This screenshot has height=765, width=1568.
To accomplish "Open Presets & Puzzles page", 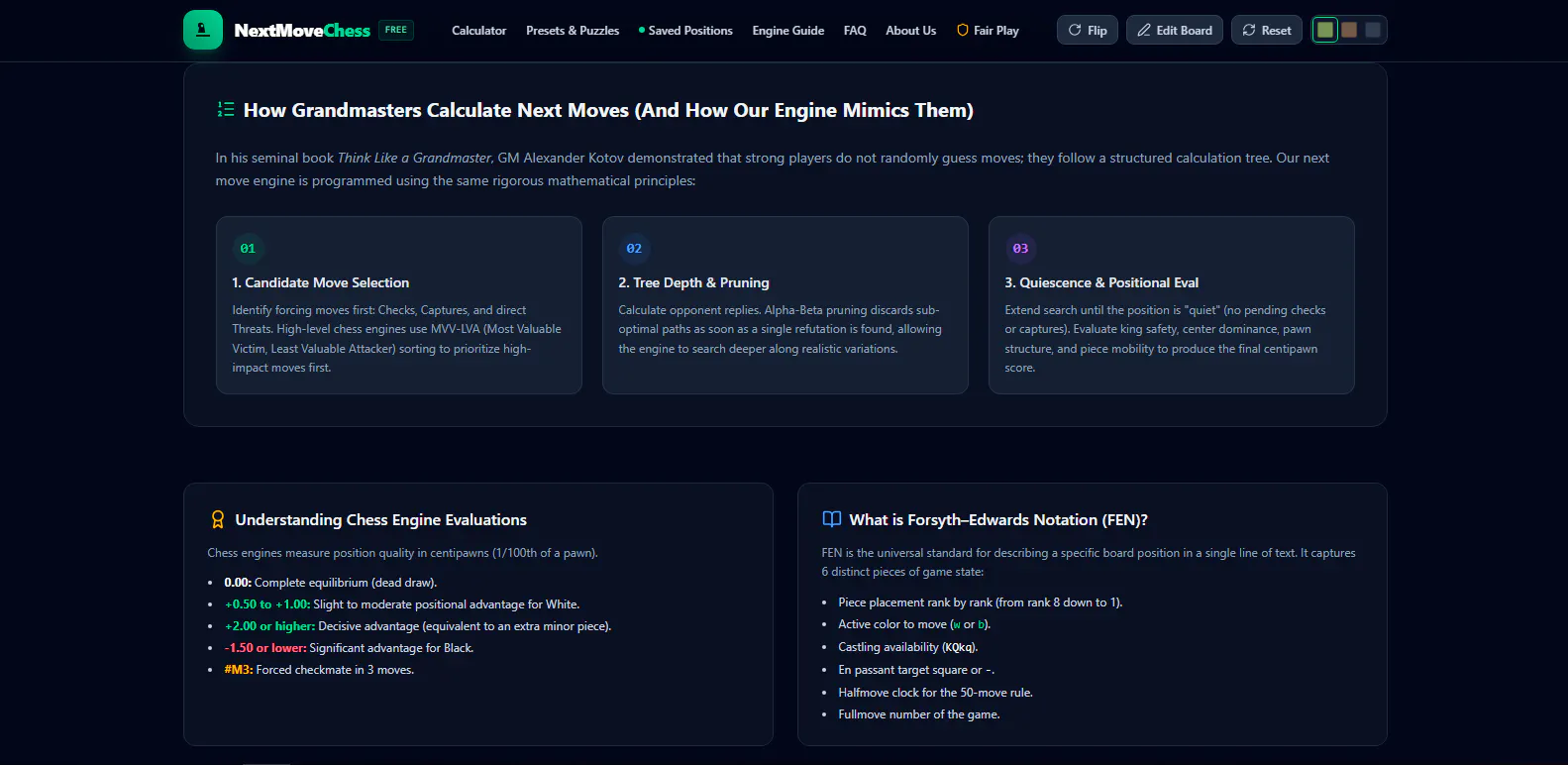I will coord(573,31).
